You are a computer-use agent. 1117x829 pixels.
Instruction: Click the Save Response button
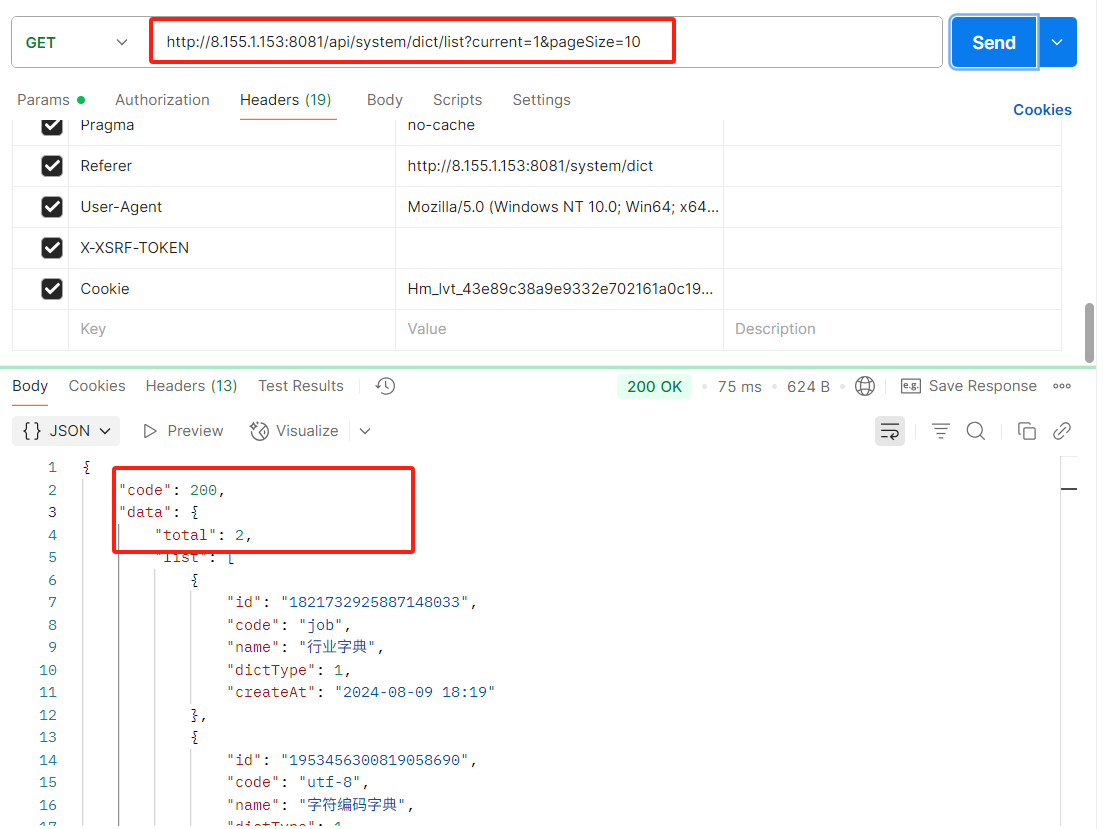pos(968,386)
